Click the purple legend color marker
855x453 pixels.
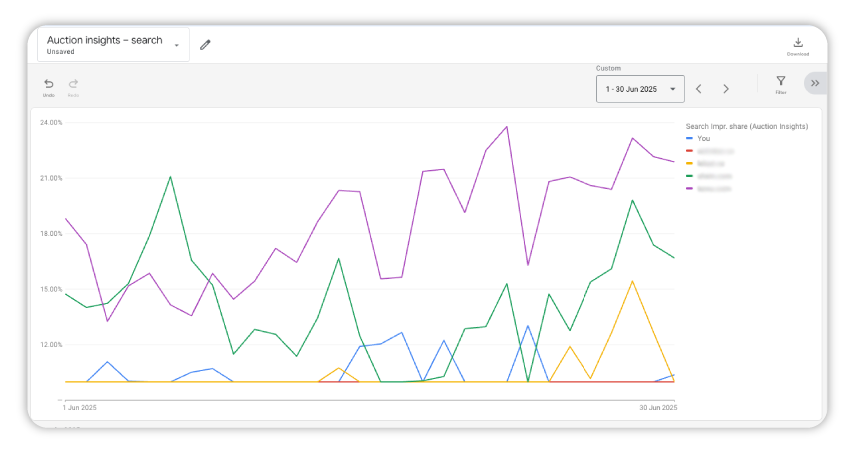689,189
